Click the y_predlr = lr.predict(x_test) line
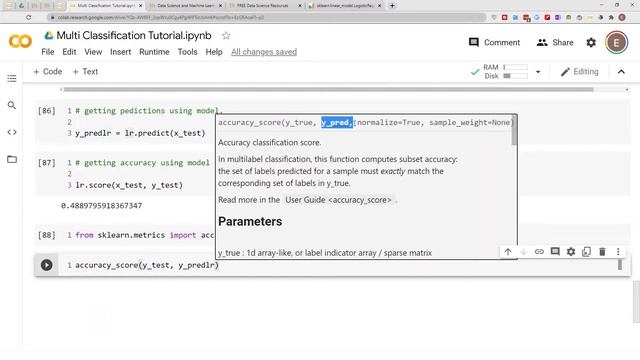 (x=140, y=133)
